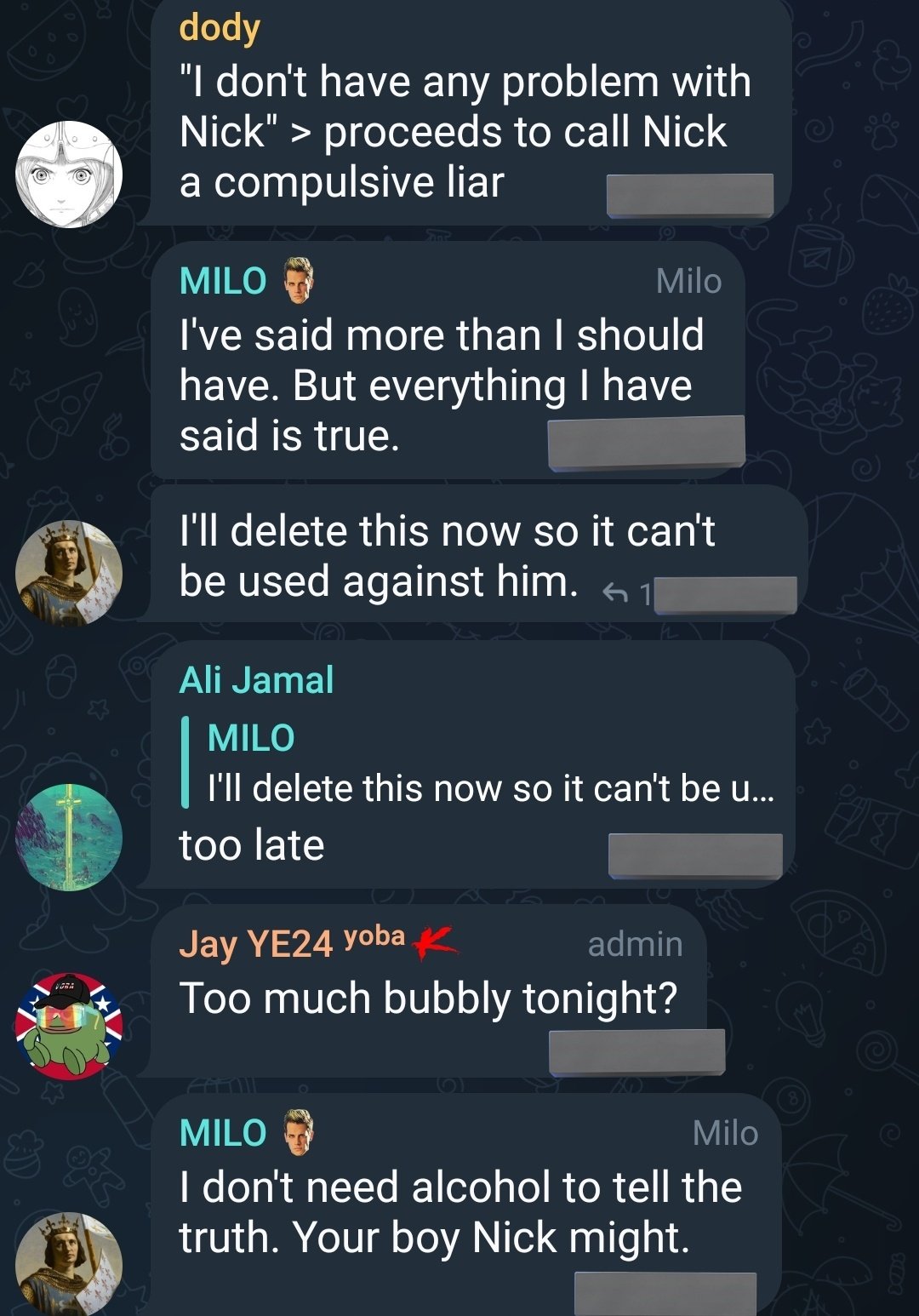
Task: Tap the first MILO sender name
Action: click(223, 281)
